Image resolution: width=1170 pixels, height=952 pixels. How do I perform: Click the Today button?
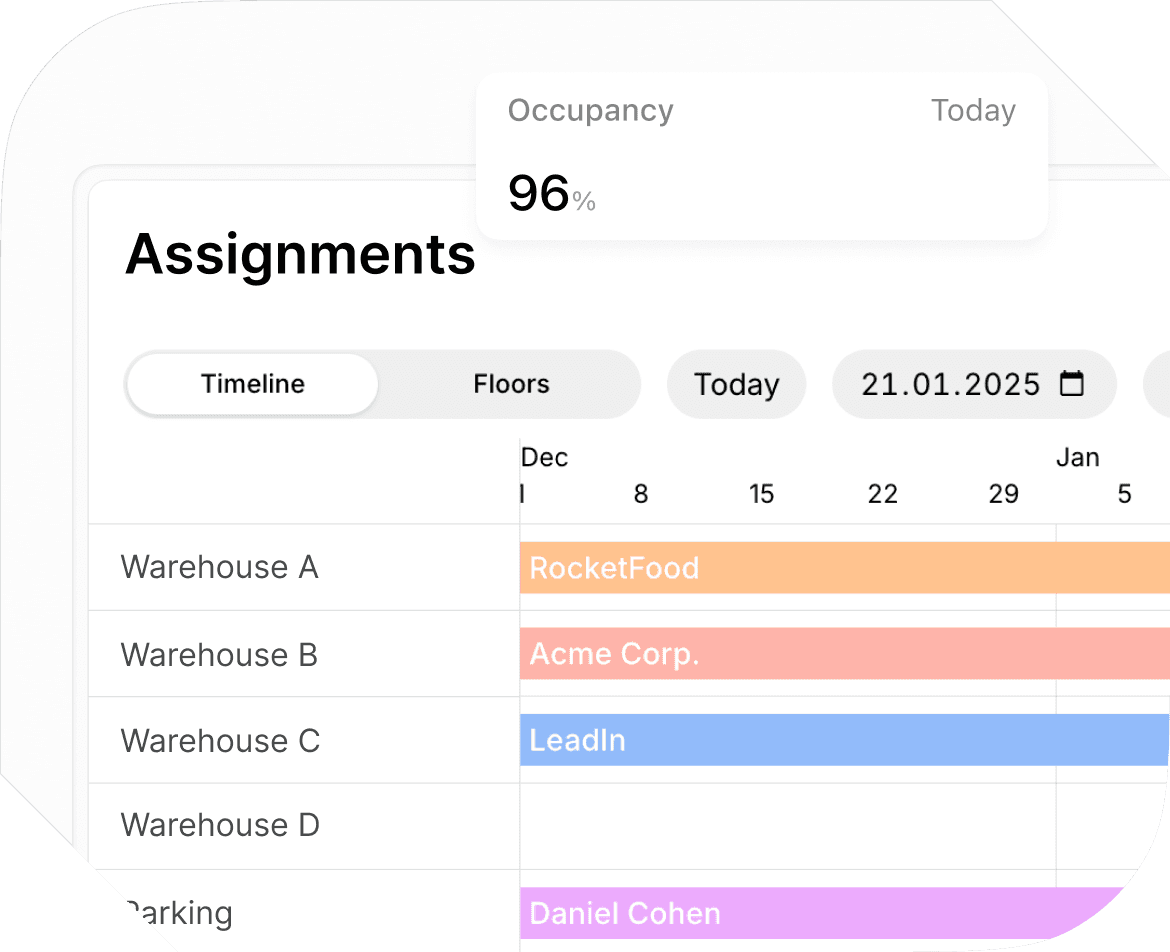[736, 383]
